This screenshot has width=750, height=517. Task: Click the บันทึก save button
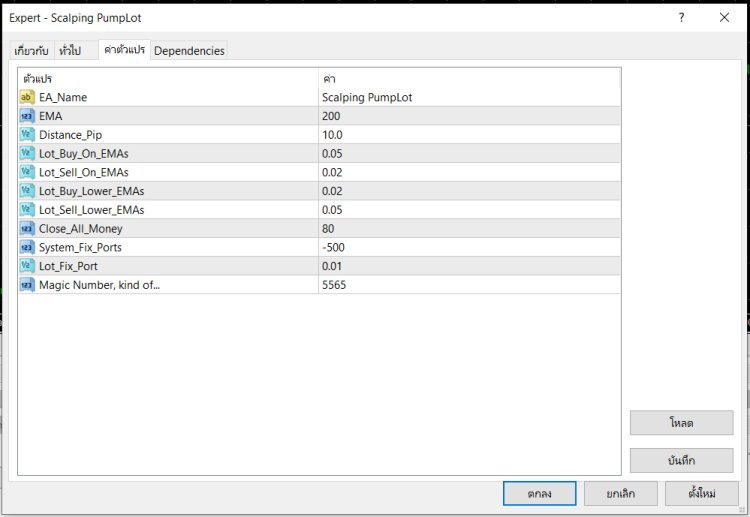(681, 461)
